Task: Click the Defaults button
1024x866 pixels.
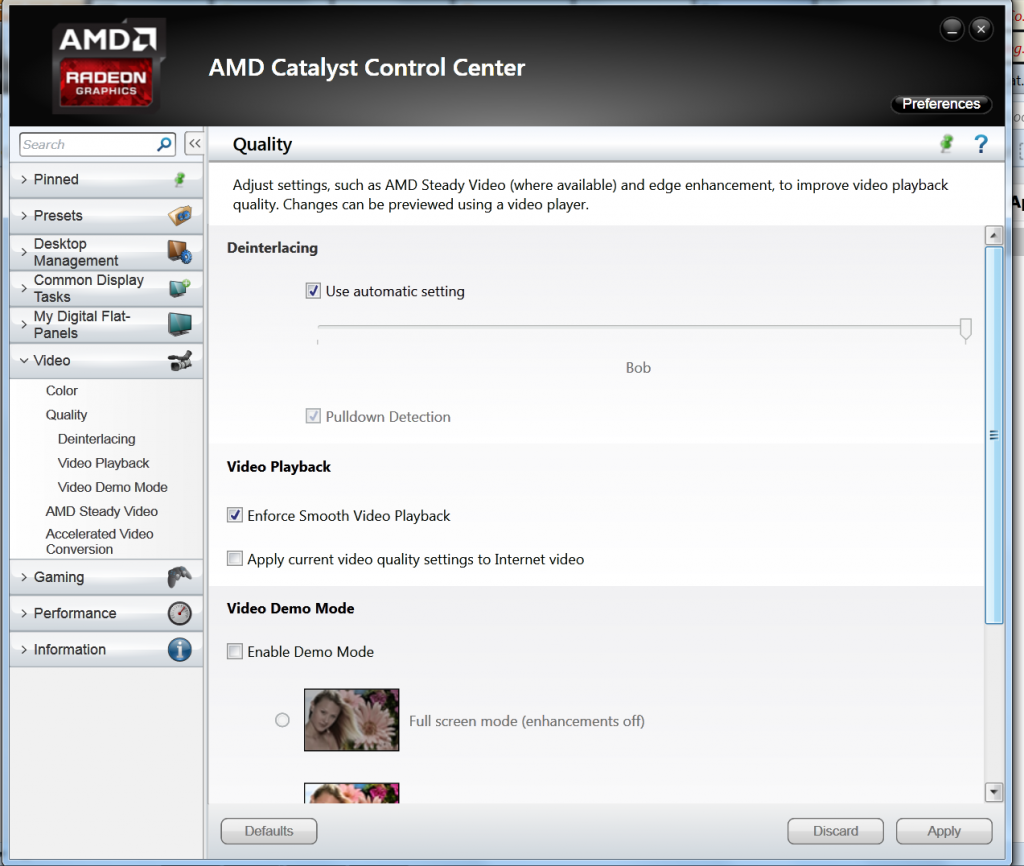Action: coord(269,831)
